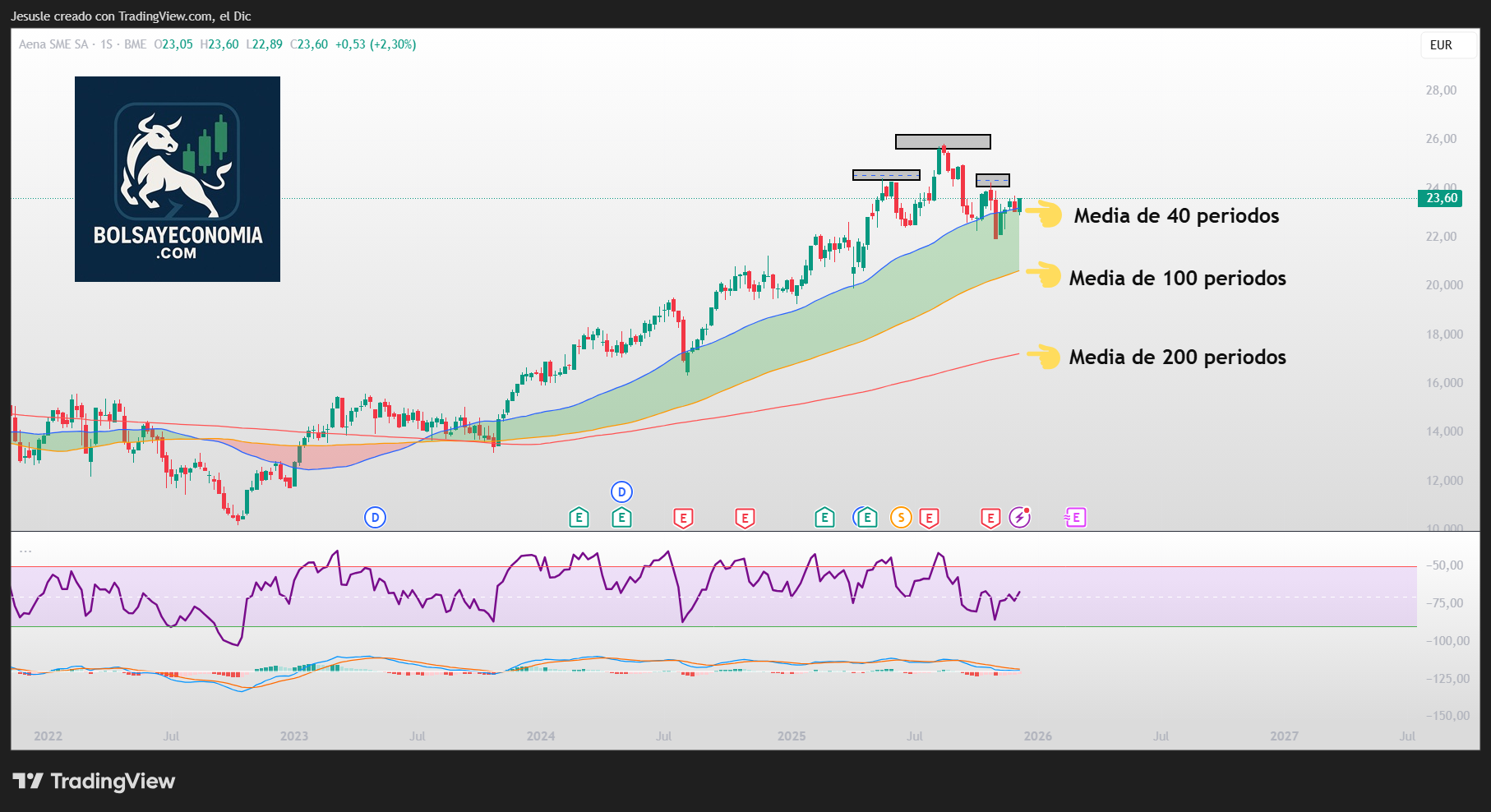Select the dividend badge above the 2024 earnings icon
This screenshot has width=1491, height=812.
click(622, 491)
